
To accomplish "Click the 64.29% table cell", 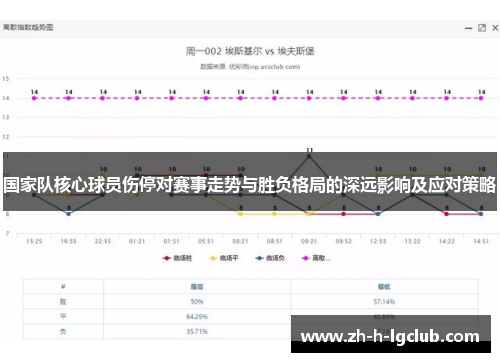I will click(197, 316).
